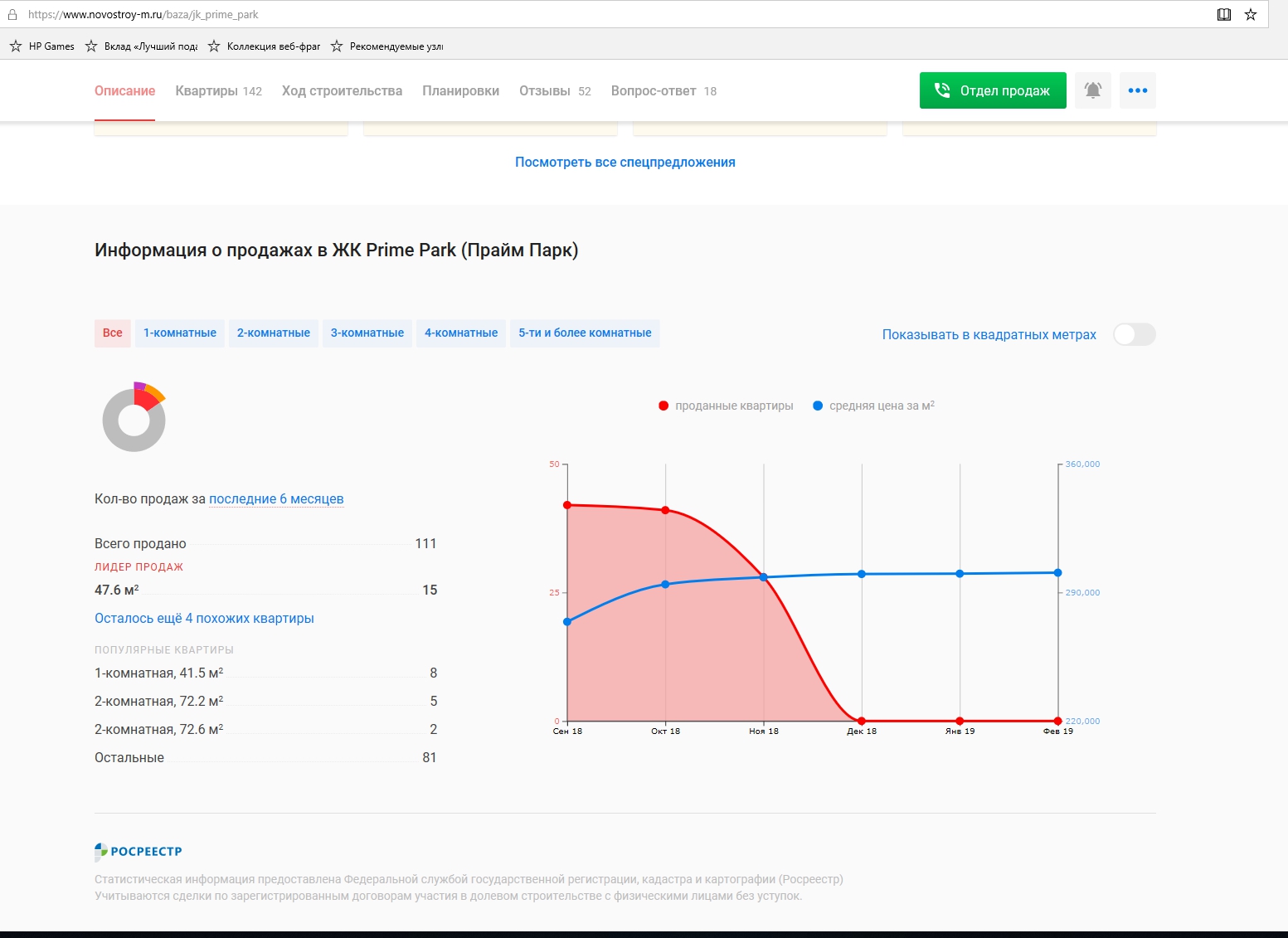Add page to favorites star icon

(x=1251, y=14)
